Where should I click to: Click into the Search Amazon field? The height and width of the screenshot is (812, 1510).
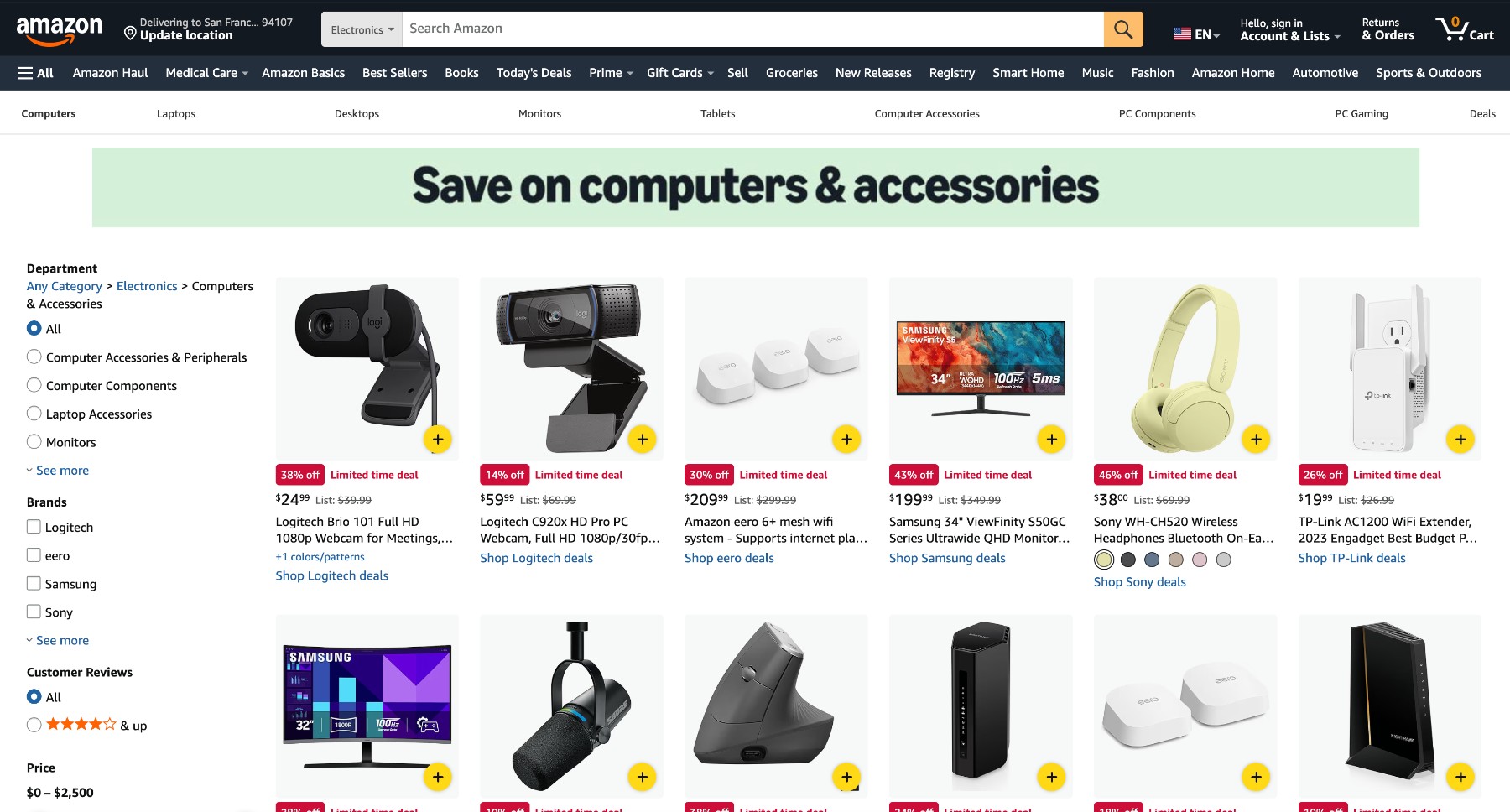click(752, 29)
